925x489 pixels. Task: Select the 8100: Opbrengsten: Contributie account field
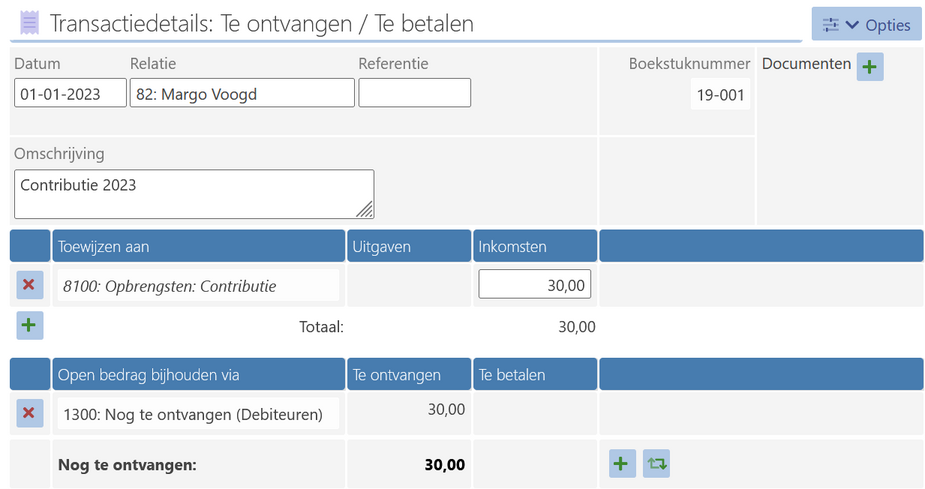(x=197, y=285)
